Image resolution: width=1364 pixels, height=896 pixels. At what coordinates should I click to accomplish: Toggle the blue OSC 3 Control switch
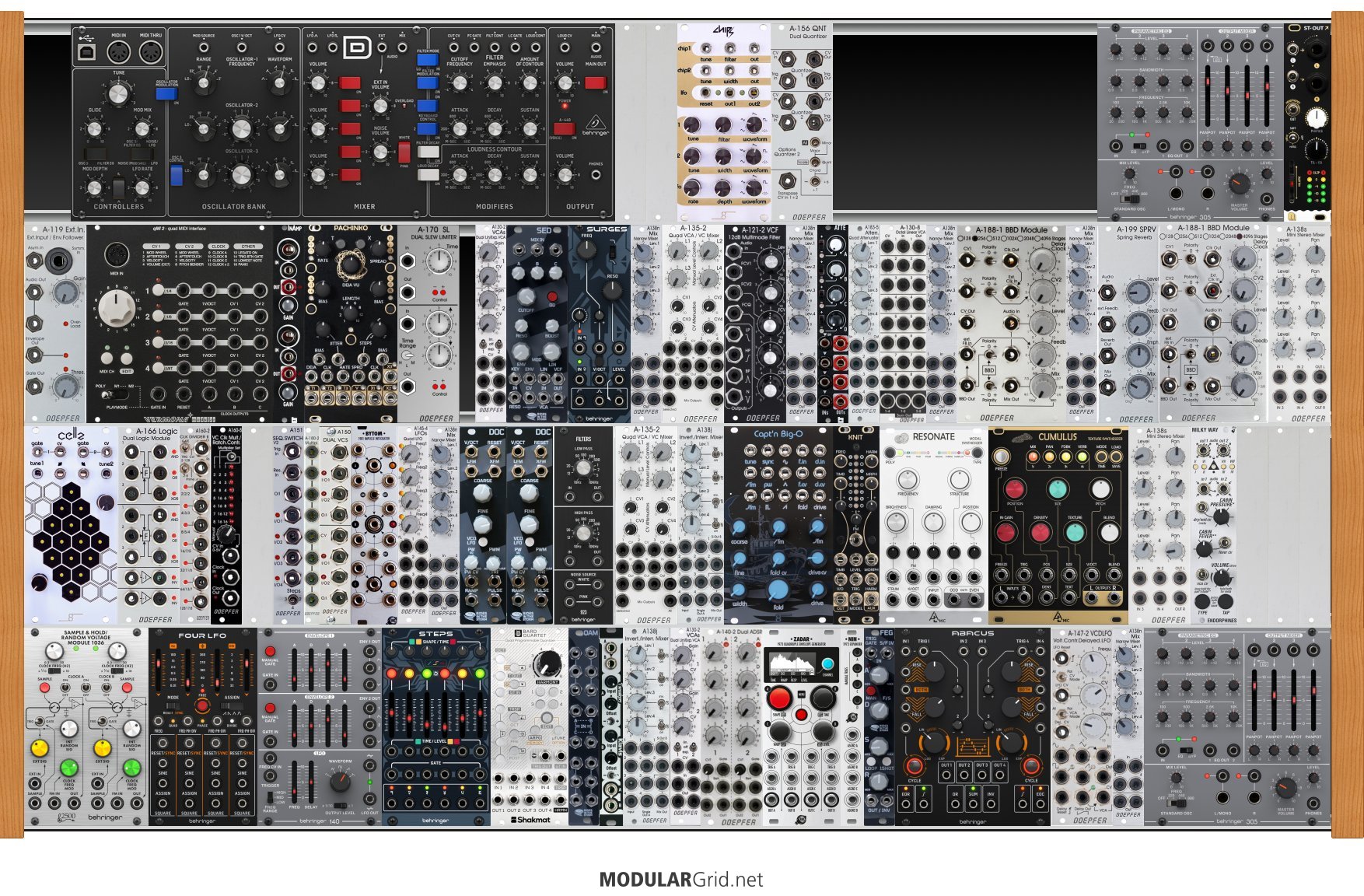pyautogui.click(x=177, y=174)
